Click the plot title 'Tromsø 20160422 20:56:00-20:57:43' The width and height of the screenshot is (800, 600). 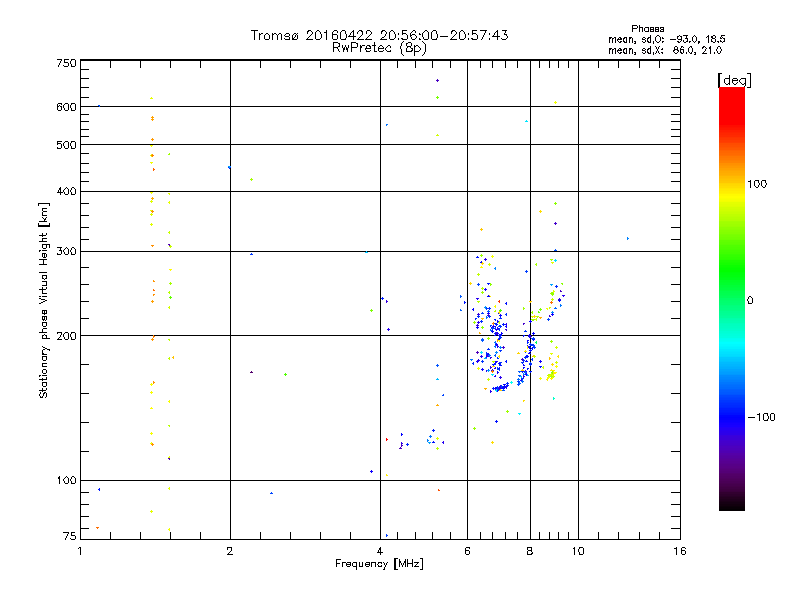click(x=379, y=35)
